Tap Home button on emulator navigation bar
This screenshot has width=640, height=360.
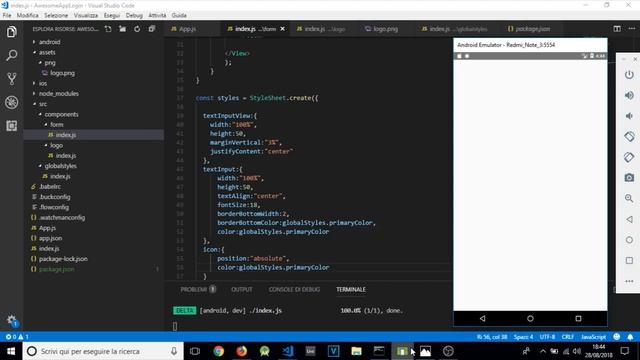tap(530, 318)
